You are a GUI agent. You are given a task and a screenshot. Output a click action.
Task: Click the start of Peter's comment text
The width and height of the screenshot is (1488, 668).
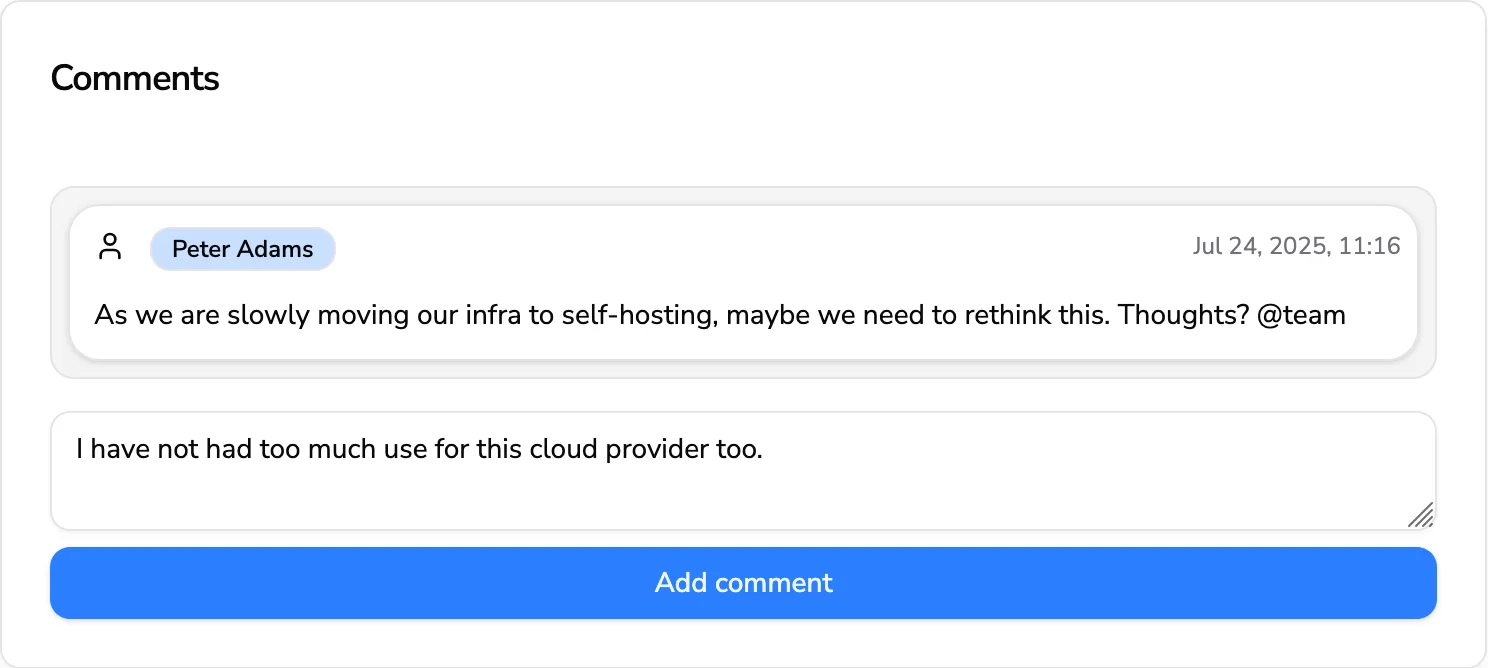(x=96, y=315)
